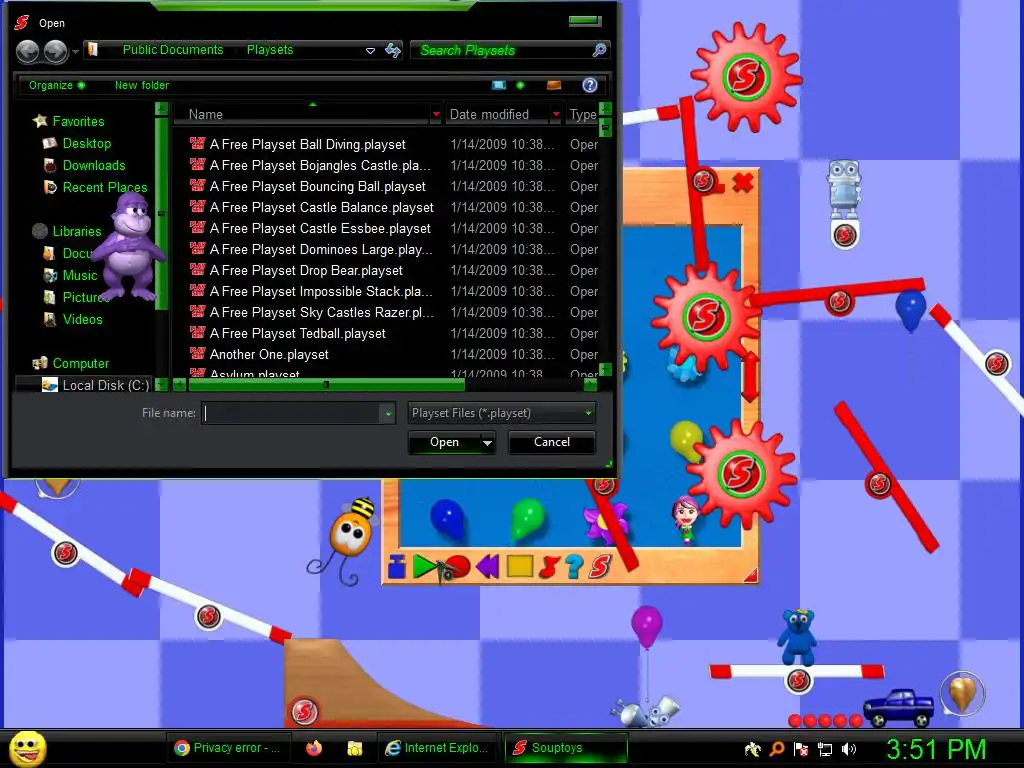
Task: Open the view options dropdown dot
Action: click(x=520, y=85)
